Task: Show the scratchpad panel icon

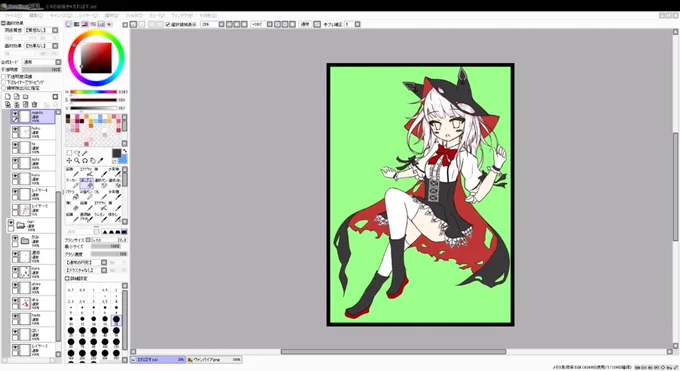Action: click(x=109, y=24)
